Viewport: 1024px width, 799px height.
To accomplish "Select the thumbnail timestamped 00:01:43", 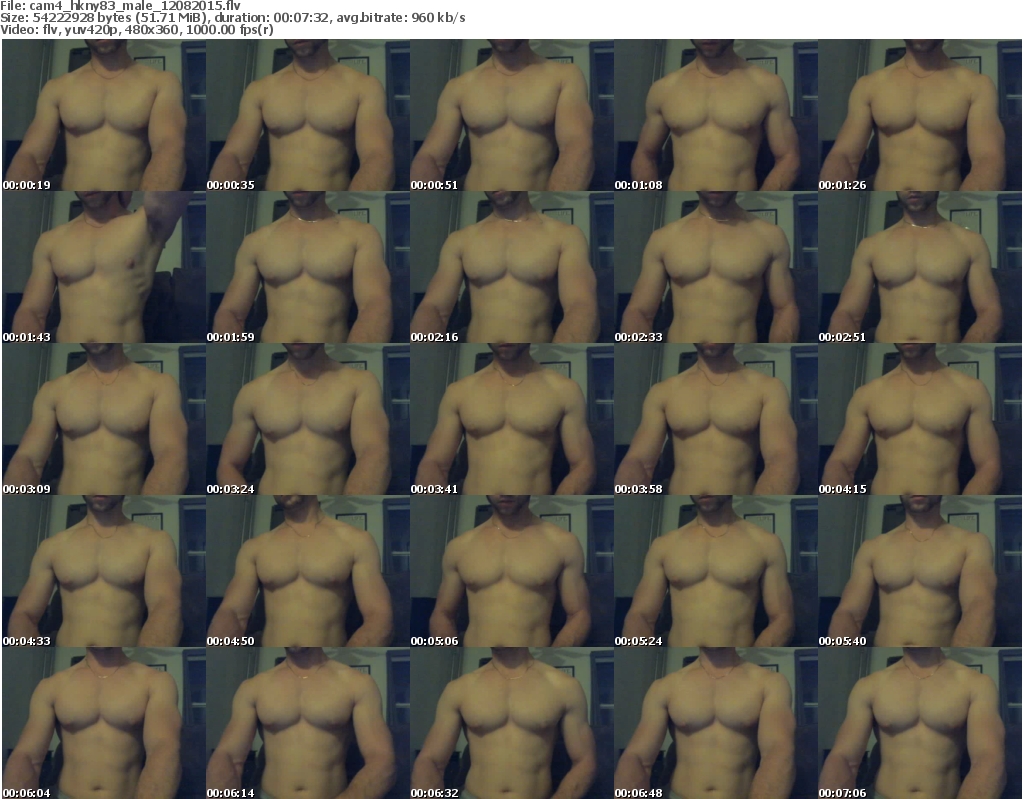I will click(104, 267).
